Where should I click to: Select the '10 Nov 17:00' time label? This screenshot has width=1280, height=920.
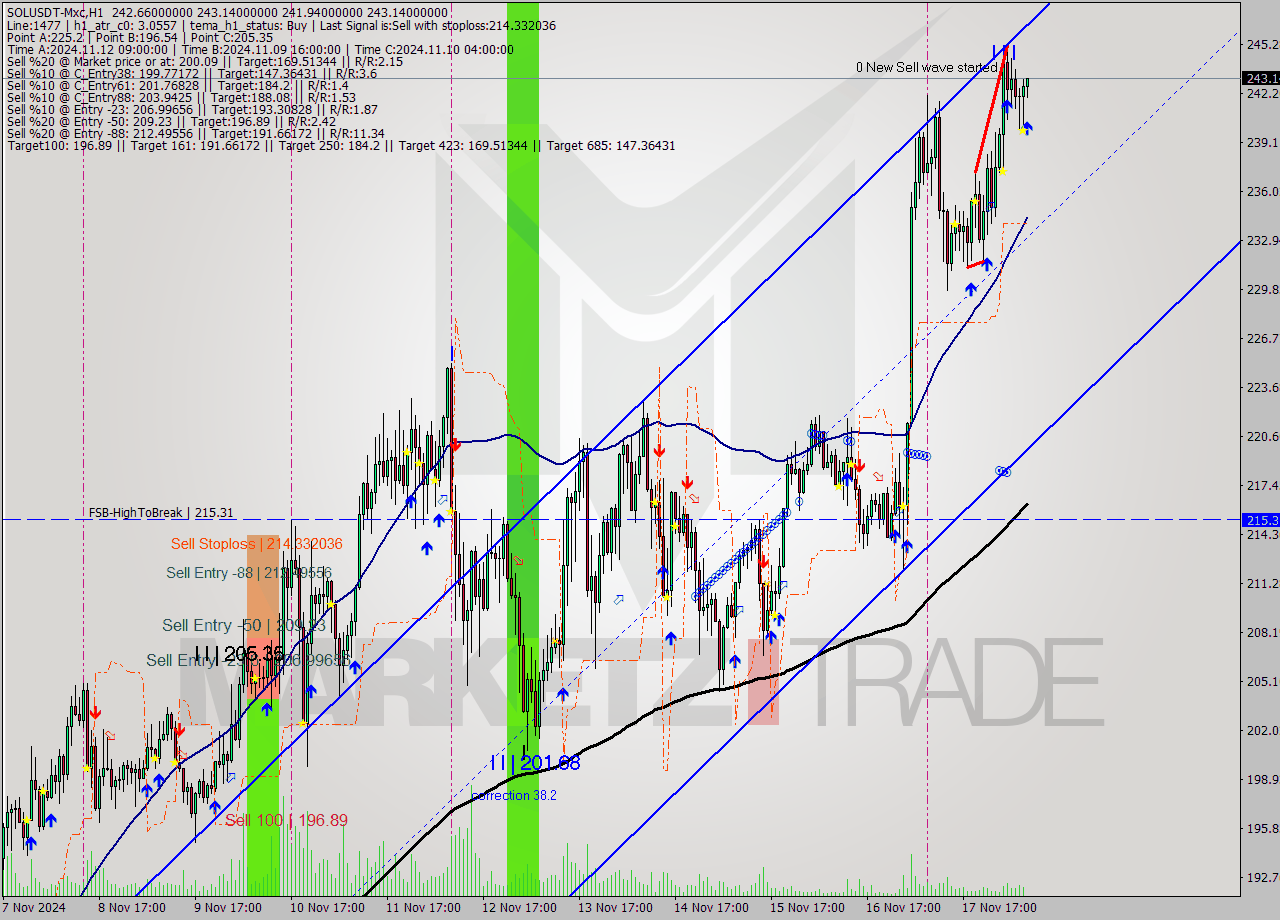click(x=327, y=908)
